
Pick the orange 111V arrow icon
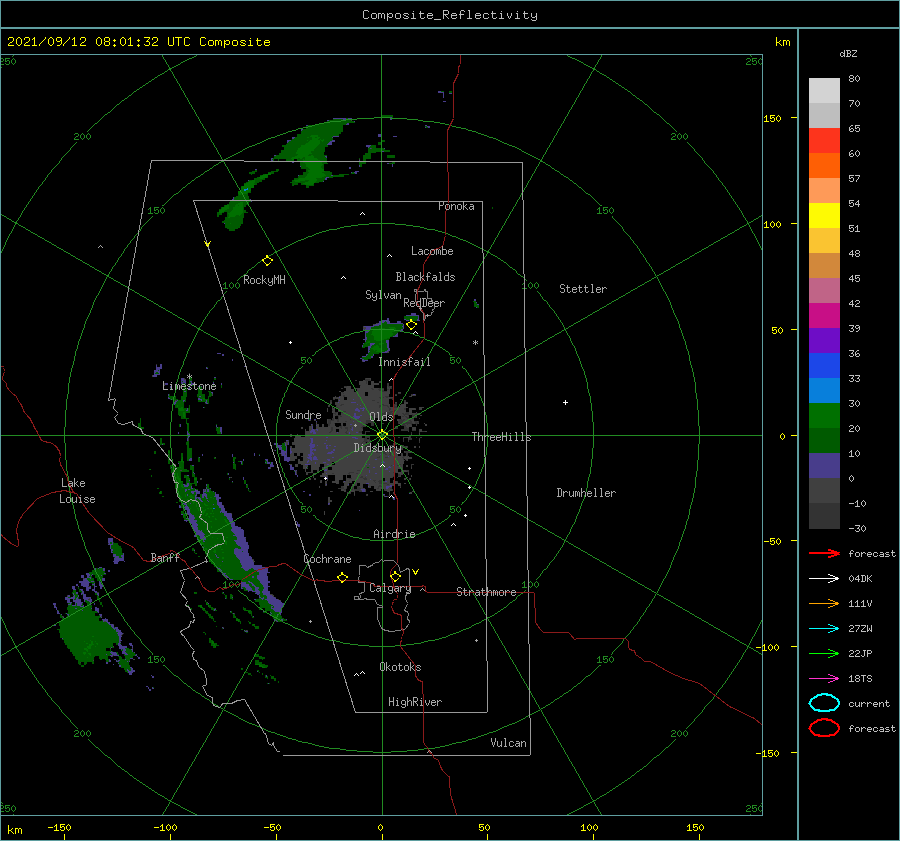click(824, 603)
